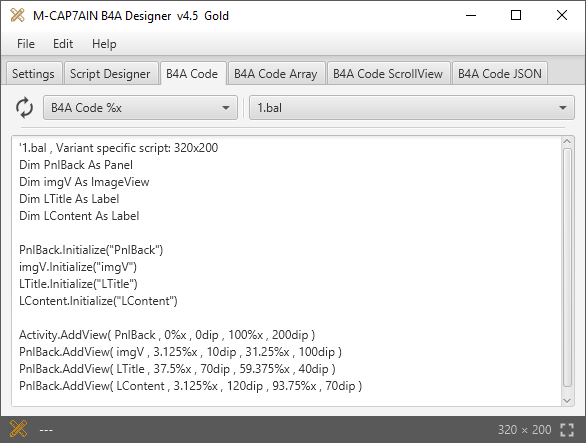The width and height of the screenshot is (586, 443).
Task: Click the line "Dim PnlBack As Panel"
Action: [x=76, y=165]
